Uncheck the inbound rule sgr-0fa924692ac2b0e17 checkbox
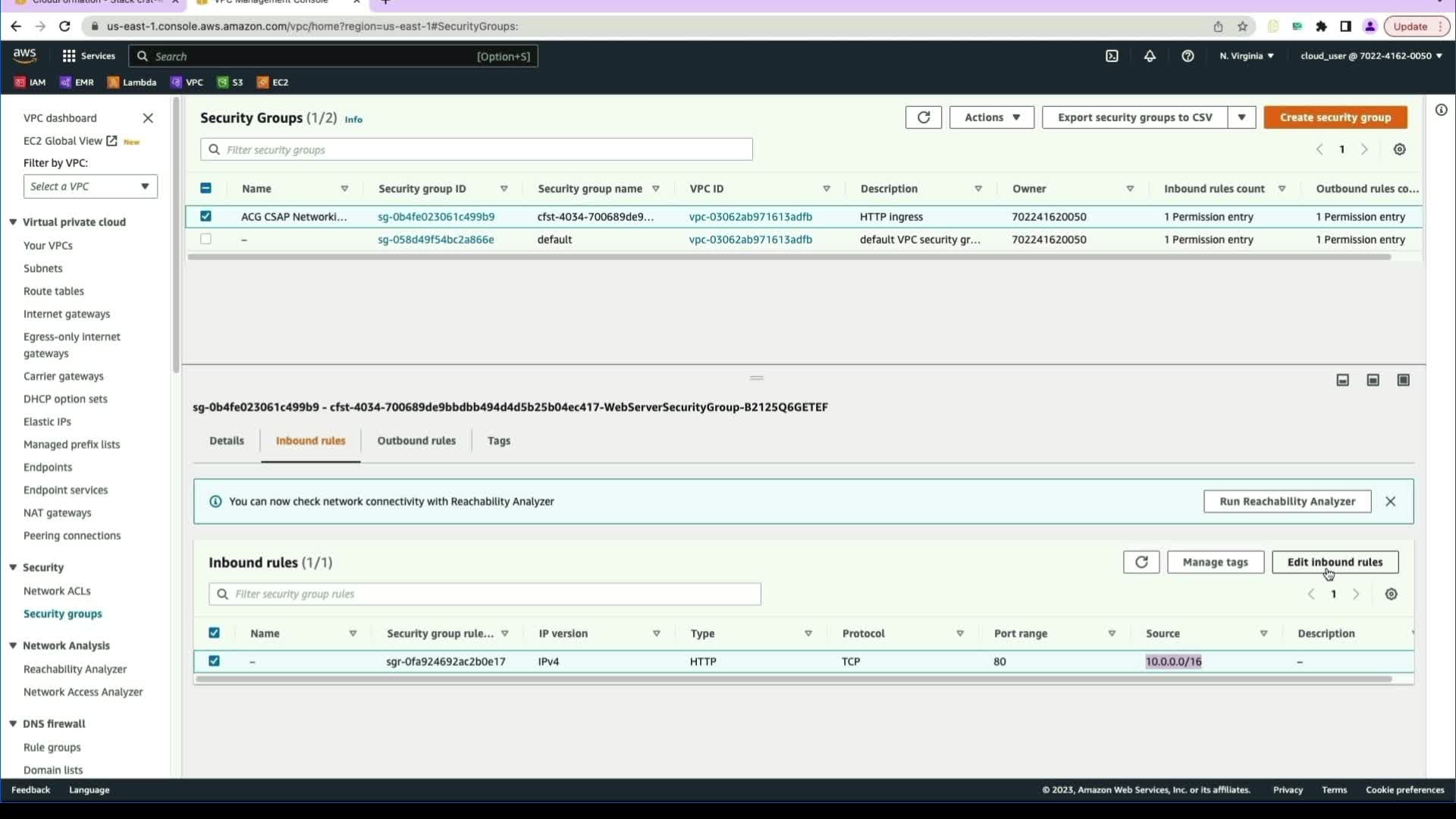 point(214,661)
